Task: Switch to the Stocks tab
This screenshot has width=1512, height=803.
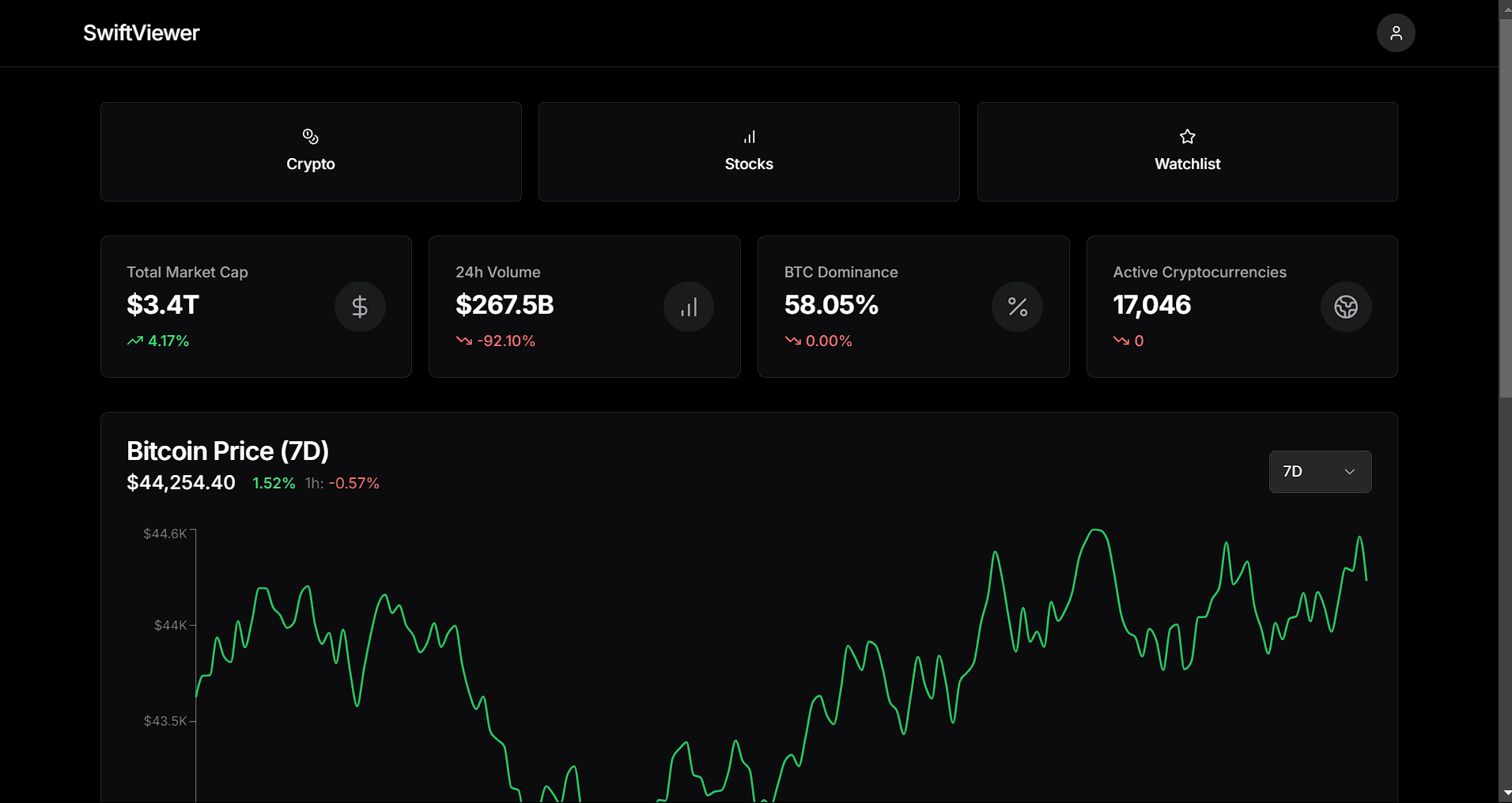Action: 749,152
